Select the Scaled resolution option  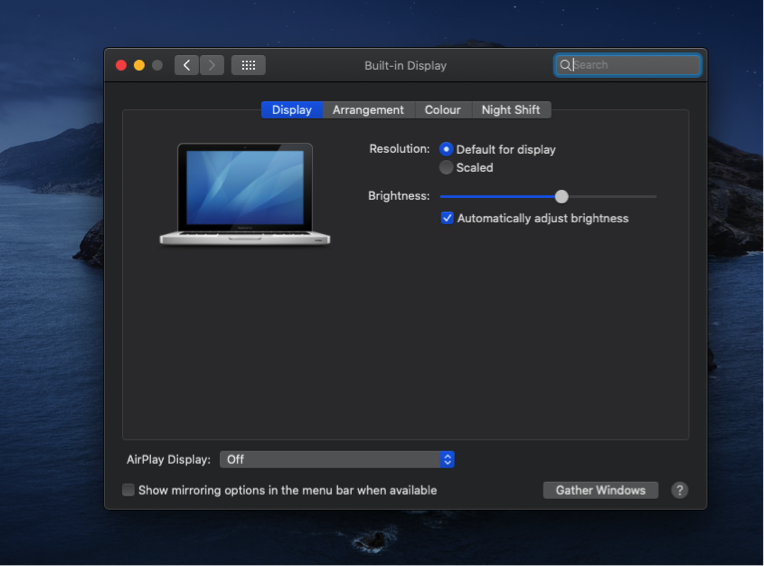click(446, 167)
